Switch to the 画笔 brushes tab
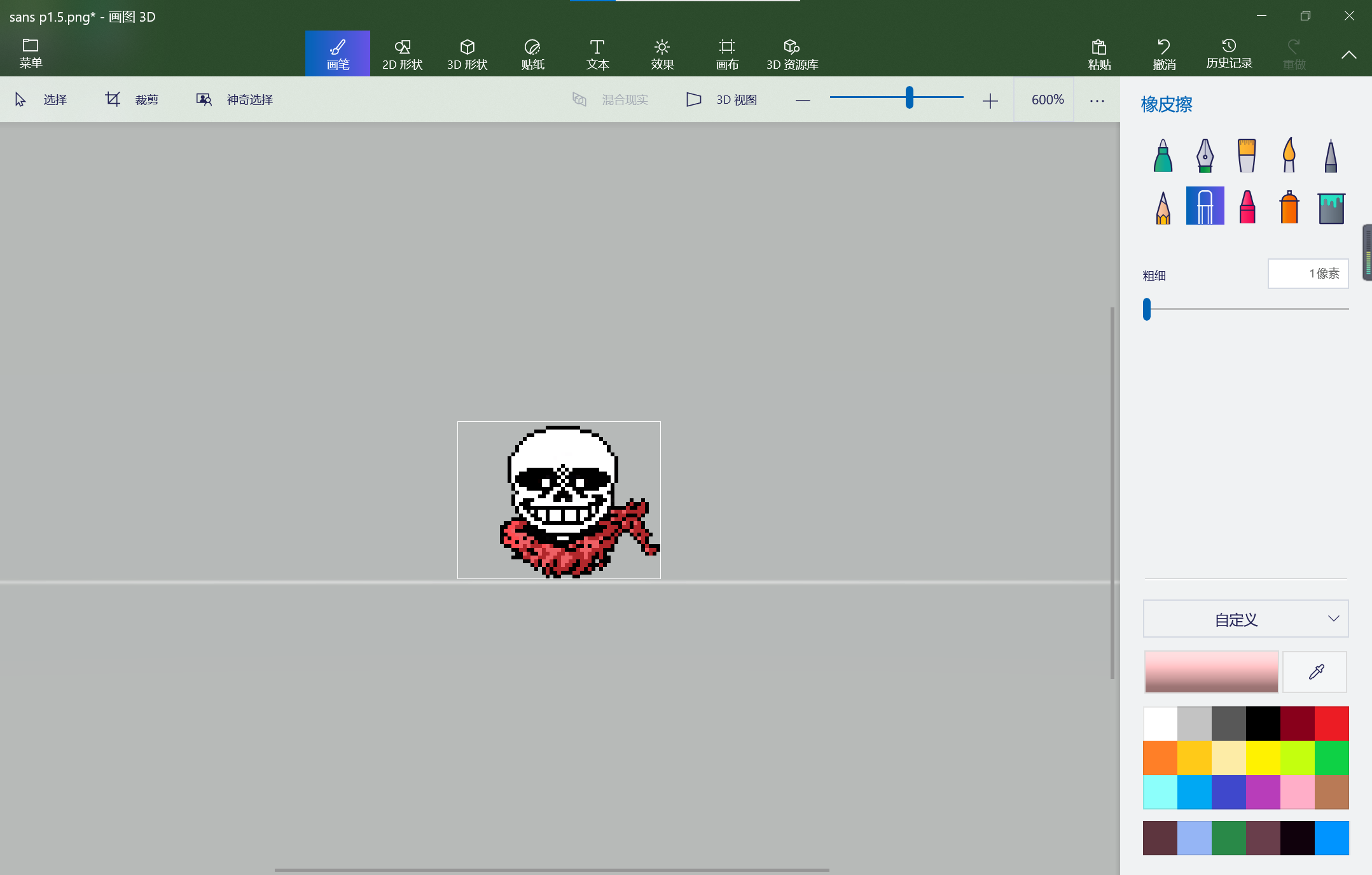The width and height of the screenshot is (1372, 875). [338, 53]
